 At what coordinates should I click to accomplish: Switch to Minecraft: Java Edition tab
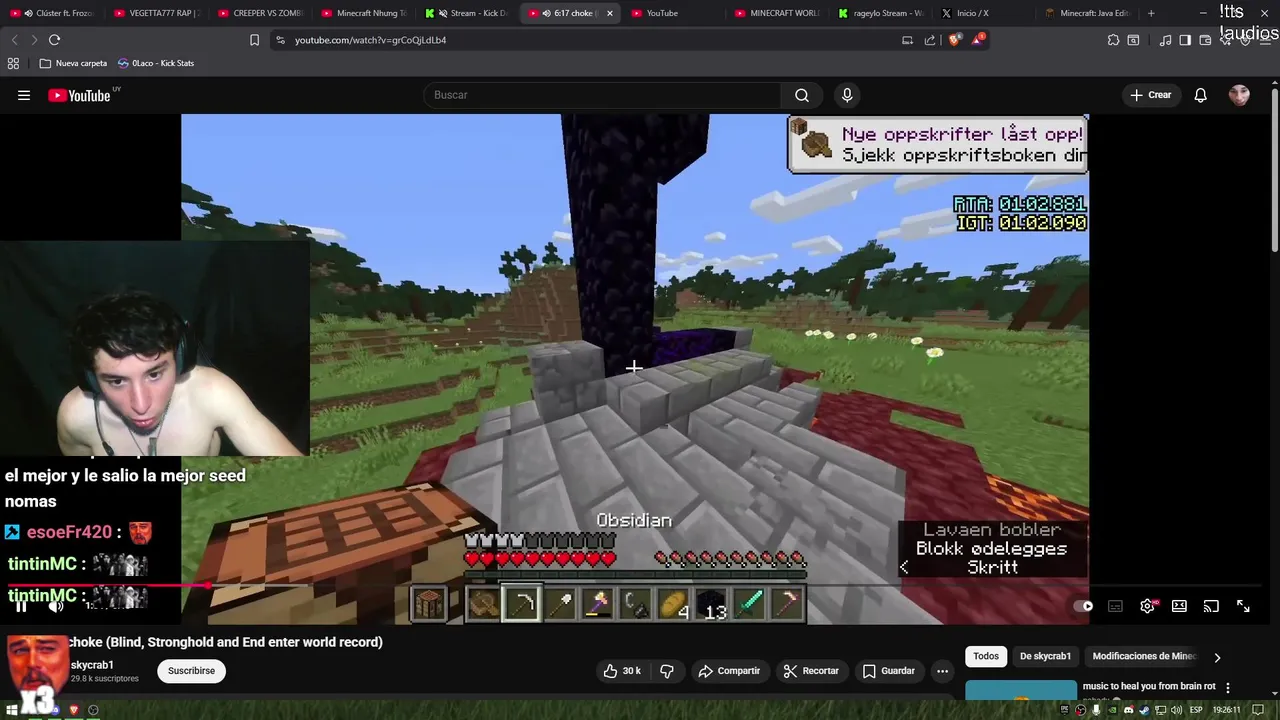click(1088, 13)
